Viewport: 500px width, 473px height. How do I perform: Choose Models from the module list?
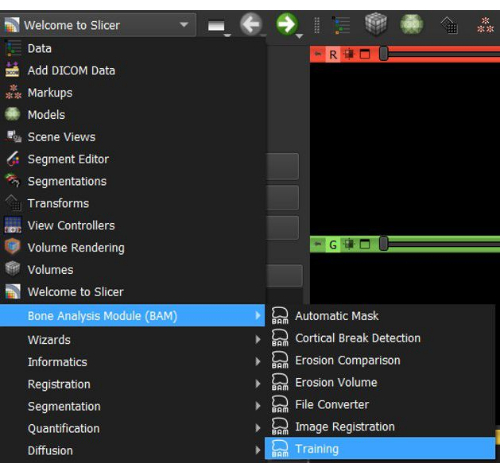133,115
